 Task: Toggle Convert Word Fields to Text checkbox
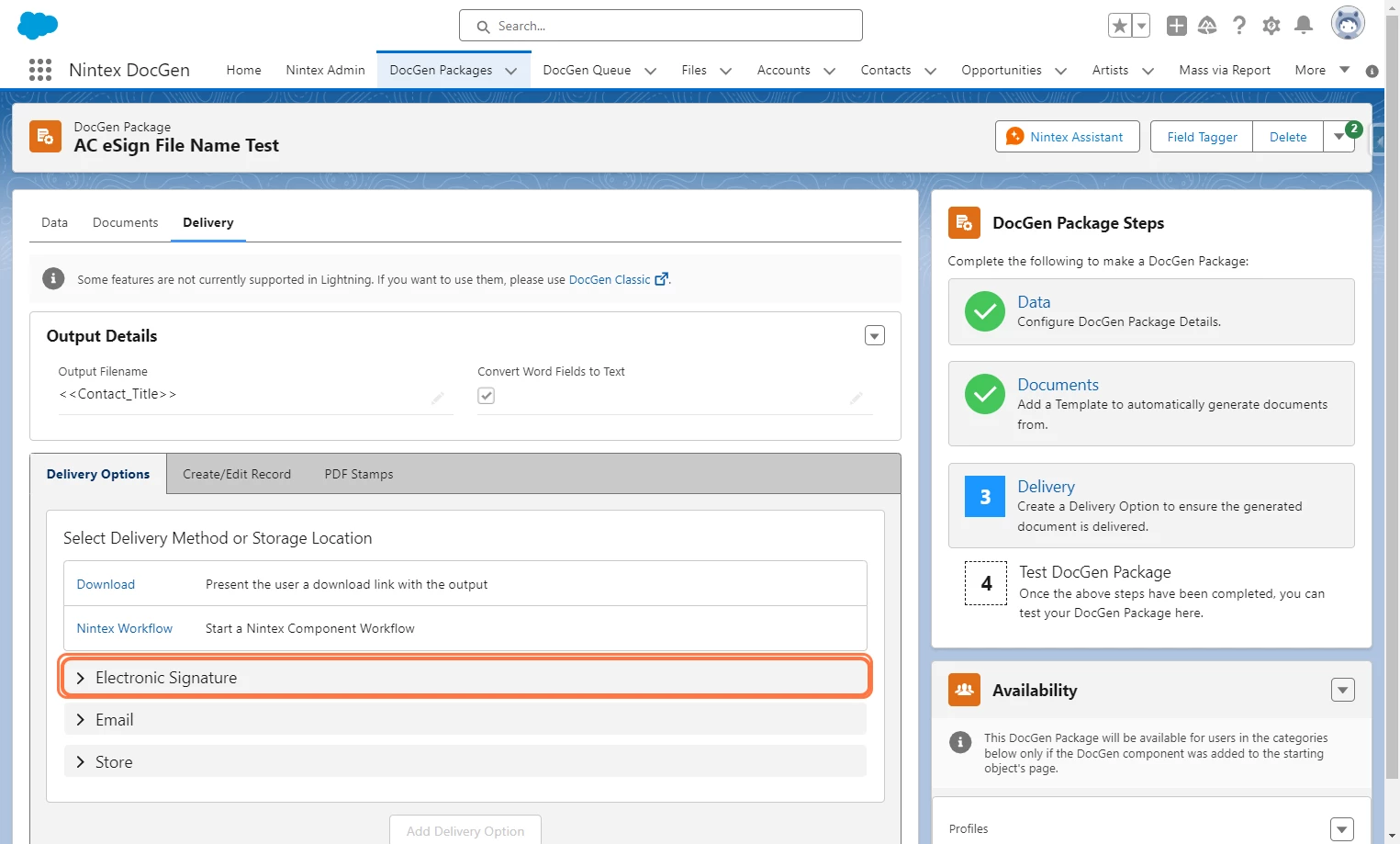487,396
